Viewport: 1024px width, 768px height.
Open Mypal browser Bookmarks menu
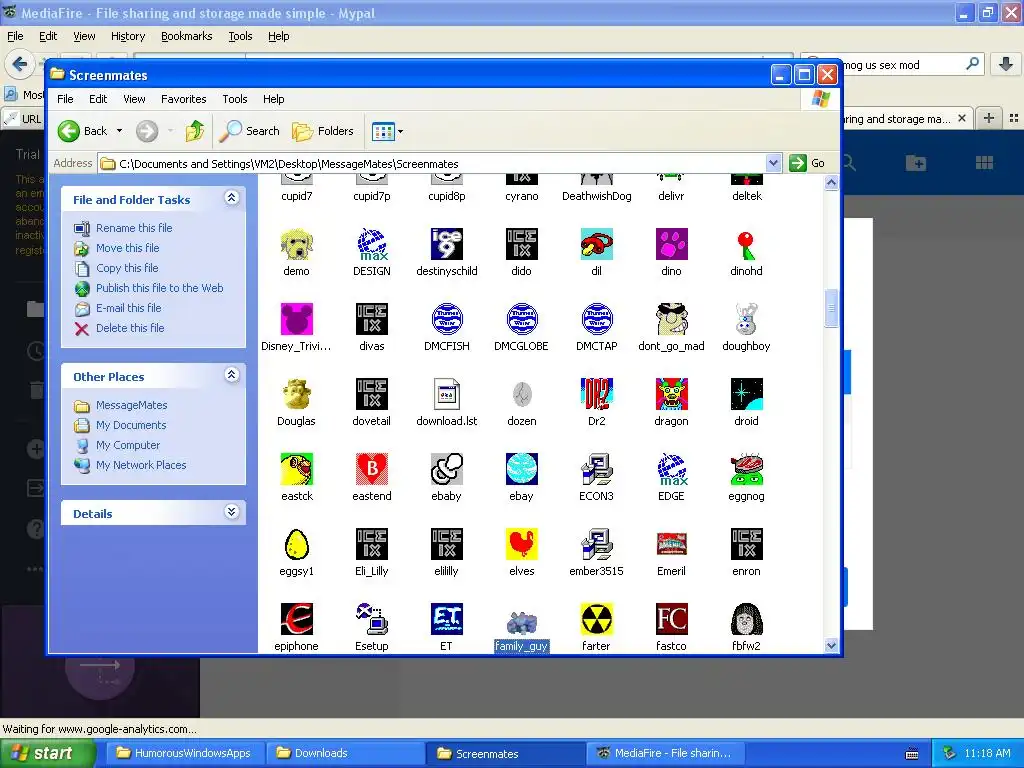coord(186,37)
